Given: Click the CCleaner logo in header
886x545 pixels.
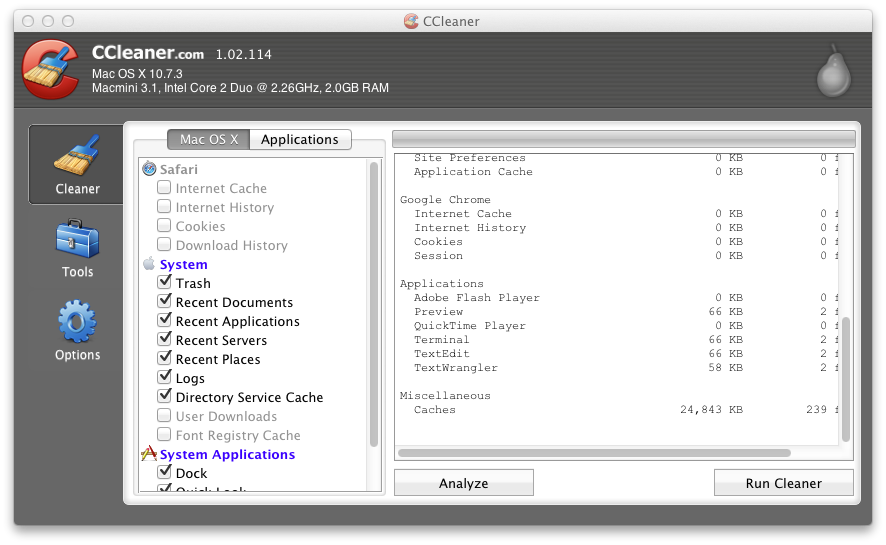Looking at the screenshot, I should click(50, 69).
